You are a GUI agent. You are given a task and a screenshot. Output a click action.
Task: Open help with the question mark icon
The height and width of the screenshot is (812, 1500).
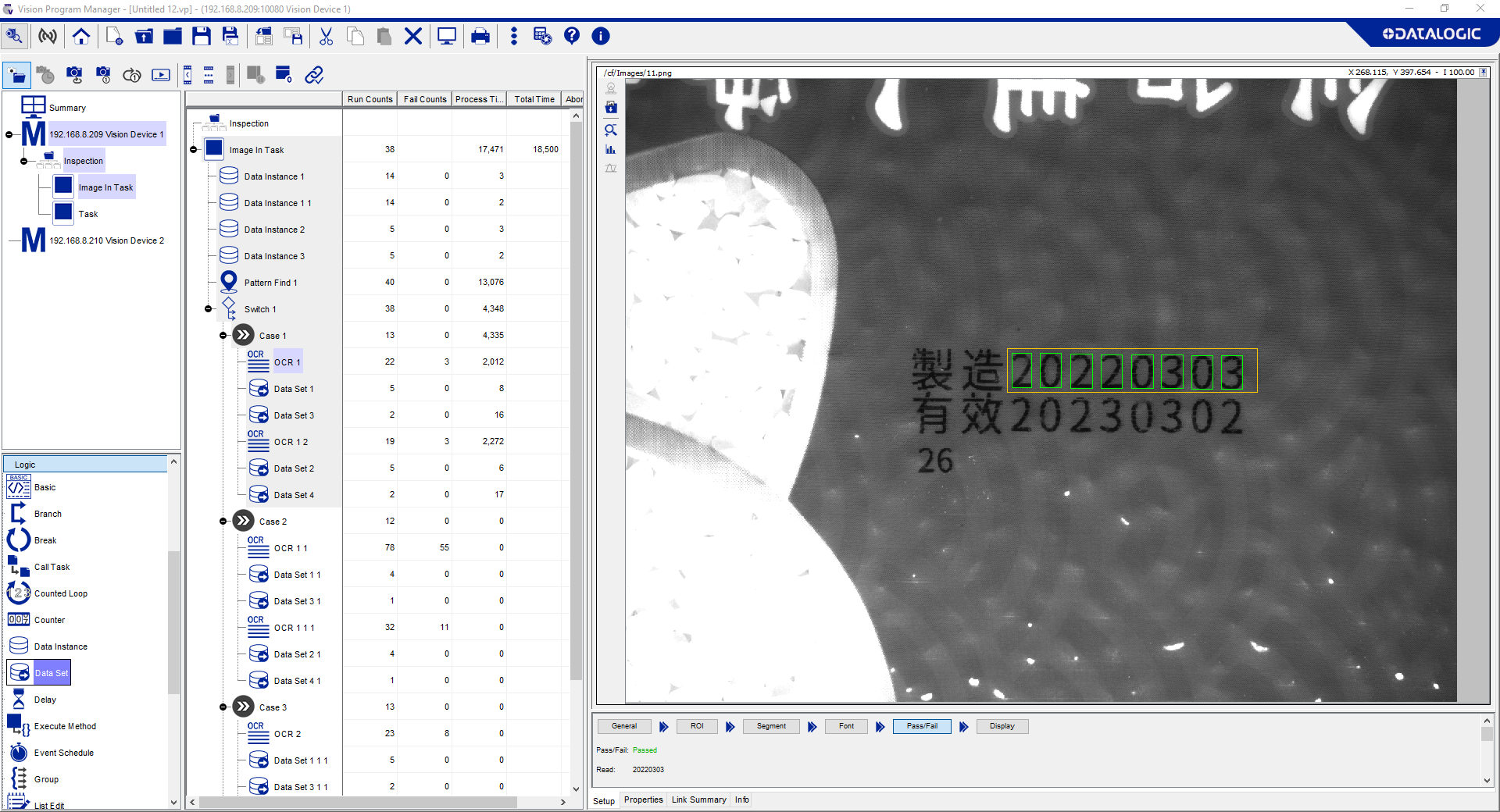572,36
